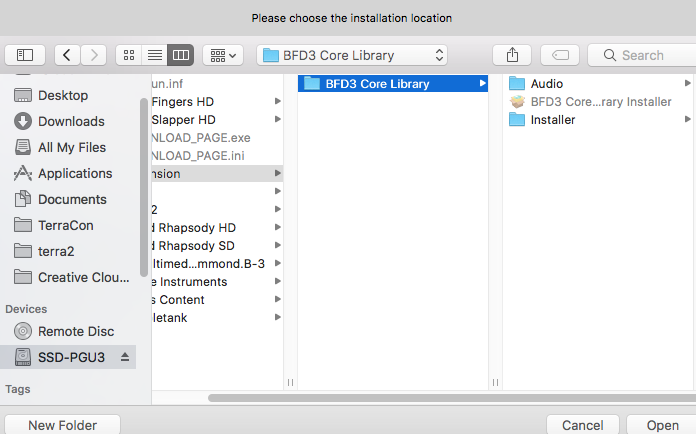Select the letank folder row
This screenshot has width=696, height=434.
pos(217,318)
